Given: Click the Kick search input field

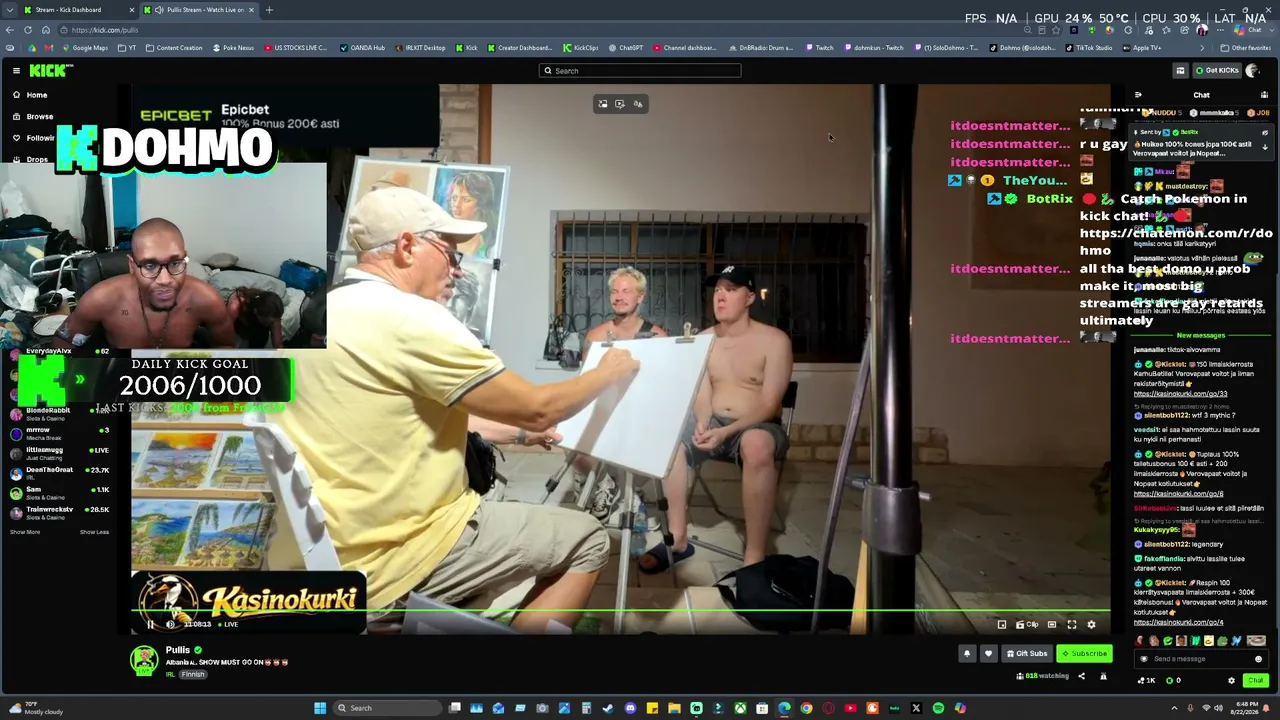Looking at the screenshot, I should 640,71.
